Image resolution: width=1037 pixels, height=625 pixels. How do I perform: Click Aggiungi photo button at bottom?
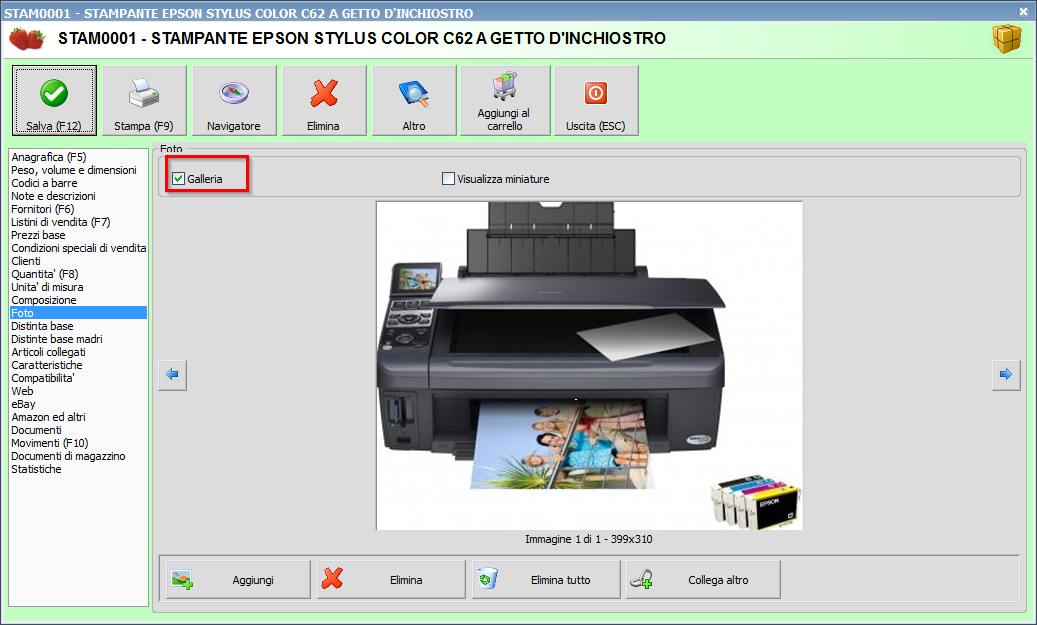coord(238,580)
